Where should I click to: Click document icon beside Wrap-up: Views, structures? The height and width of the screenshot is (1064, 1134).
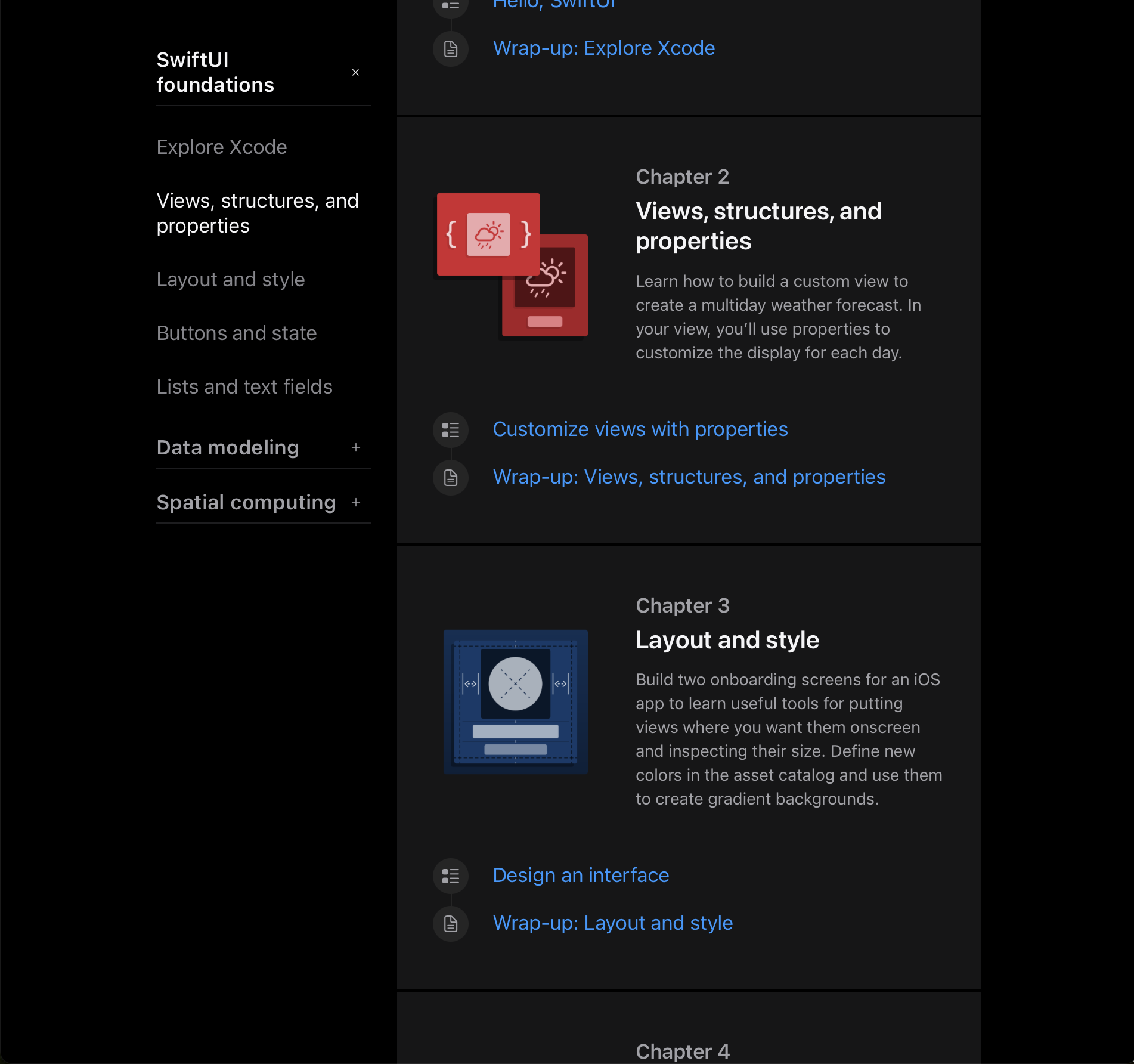coord(451,478)
